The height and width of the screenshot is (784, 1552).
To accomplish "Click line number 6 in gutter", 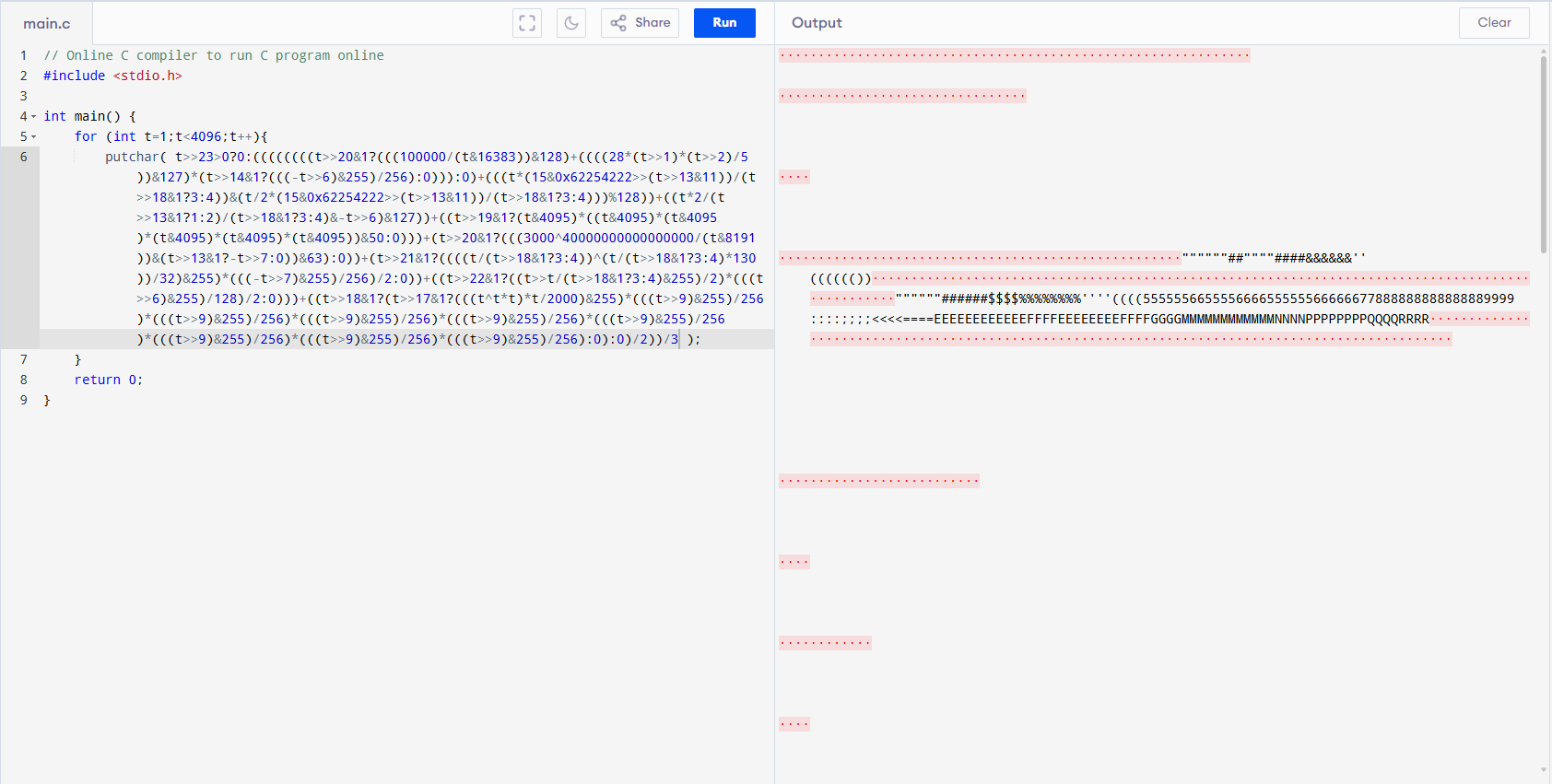I will [24, 157].
